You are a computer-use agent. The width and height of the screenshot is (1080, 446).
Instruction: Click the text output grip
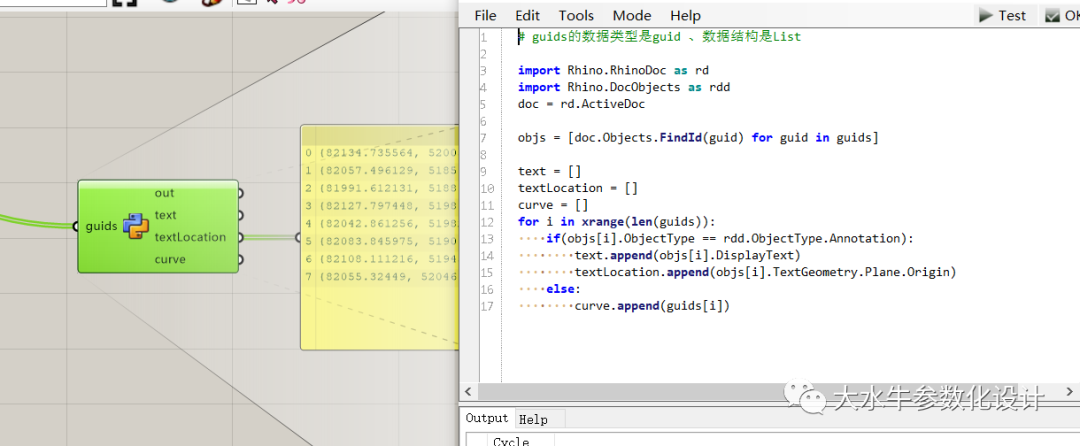[240, 215]
